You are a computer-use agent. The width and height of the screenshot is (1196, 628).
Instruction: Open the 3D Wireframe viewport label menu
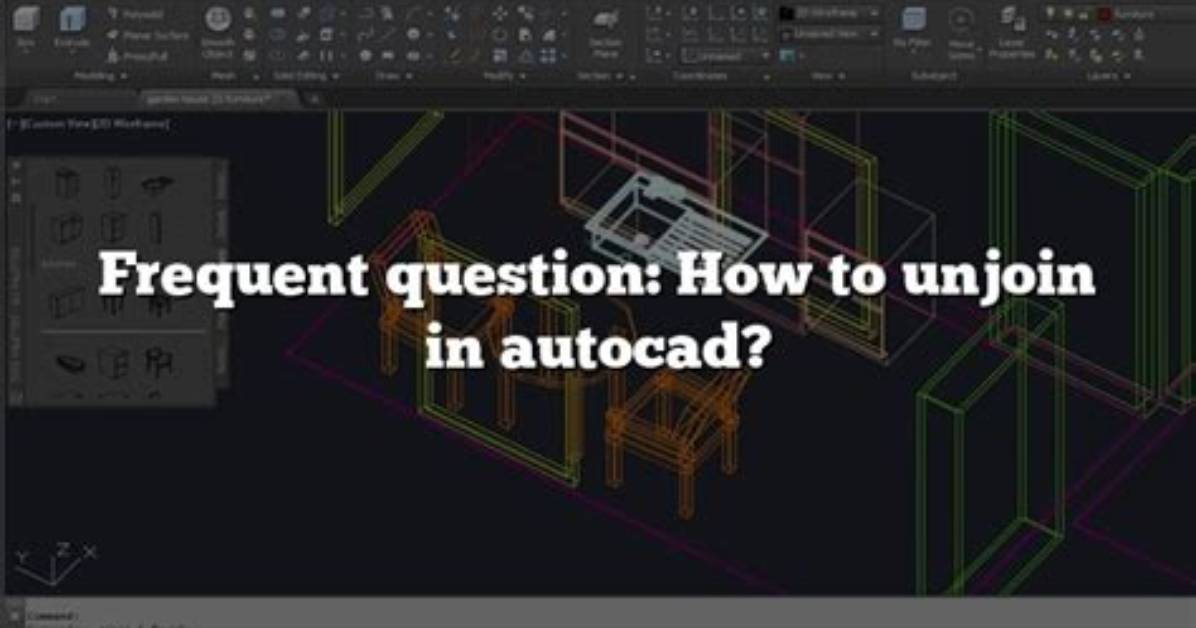130,124
